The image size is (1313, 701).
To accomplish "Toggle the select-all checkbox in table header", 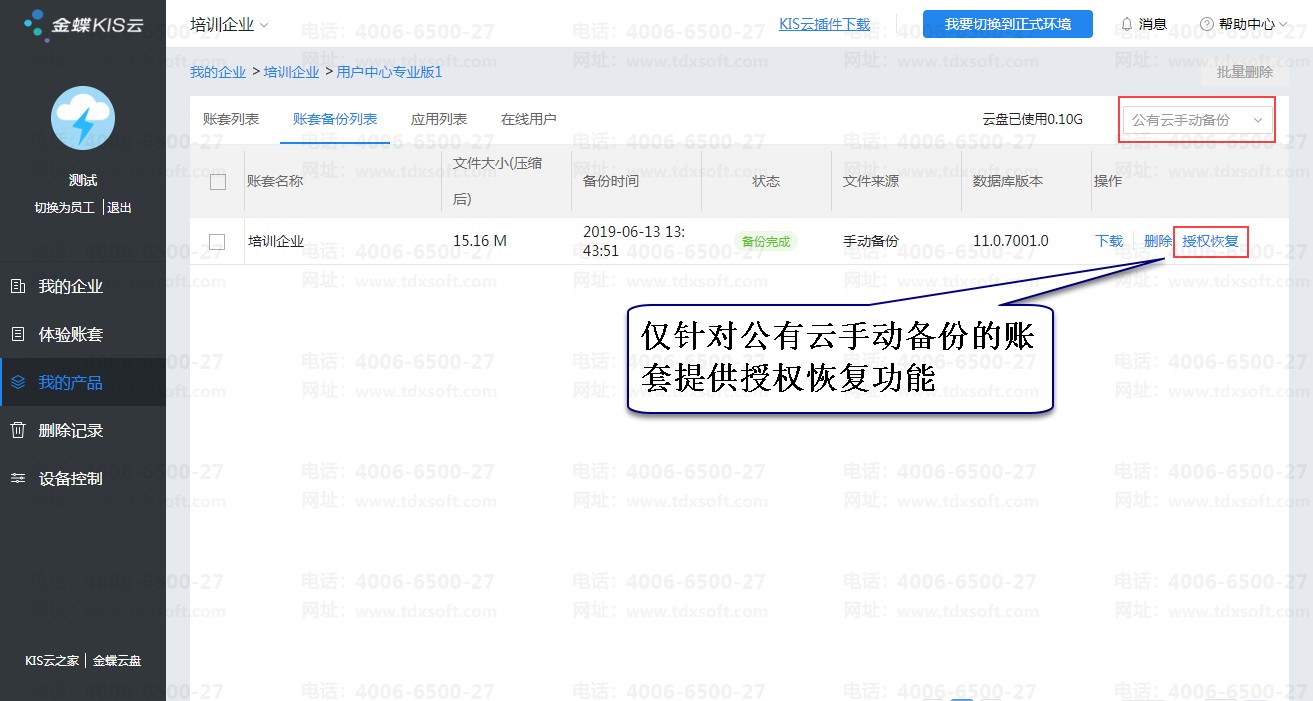I will click(x=218, y=182).
